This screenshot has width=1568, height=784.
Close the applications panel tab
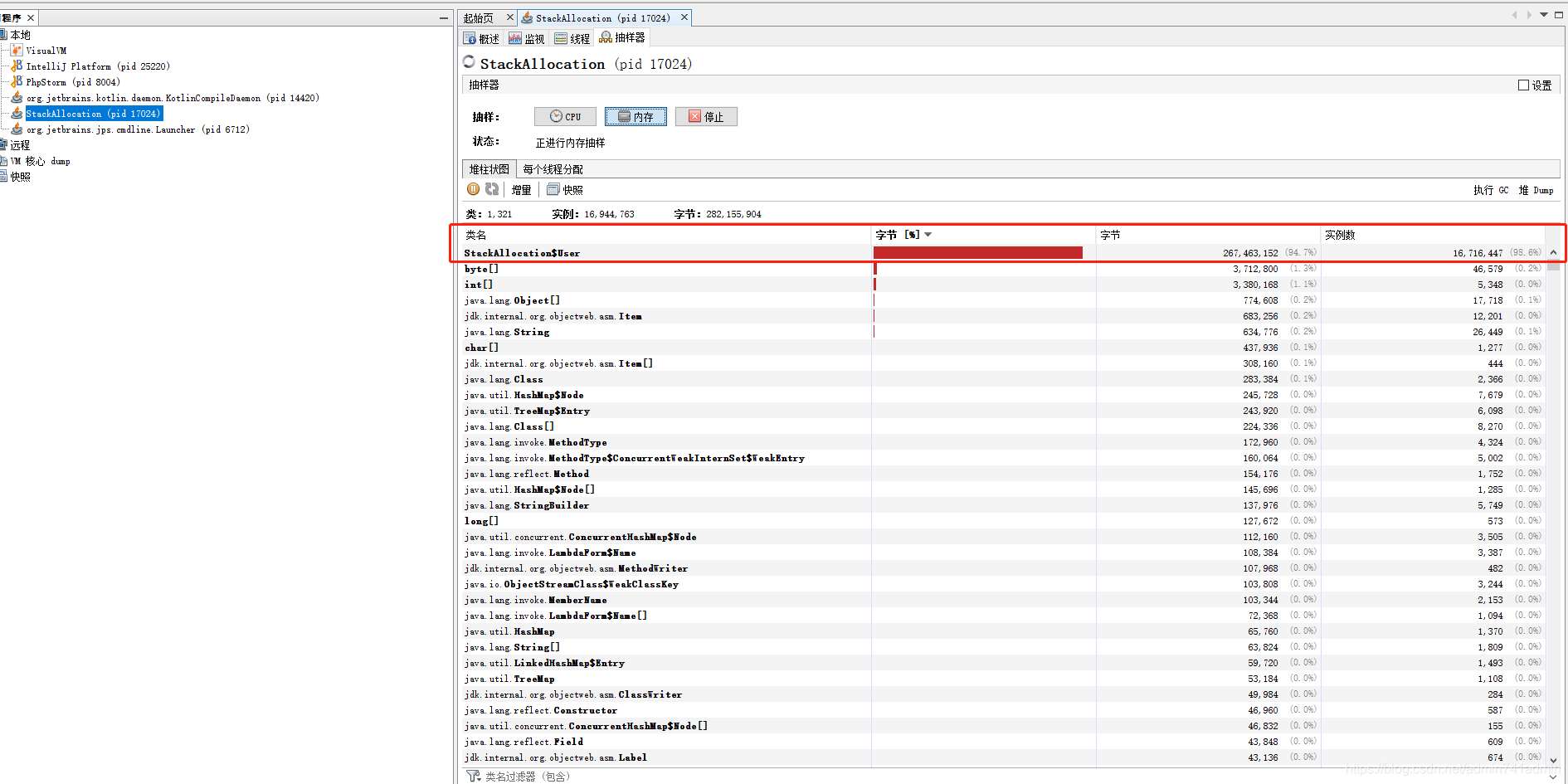pyautogui.click(x=31, y=17)
